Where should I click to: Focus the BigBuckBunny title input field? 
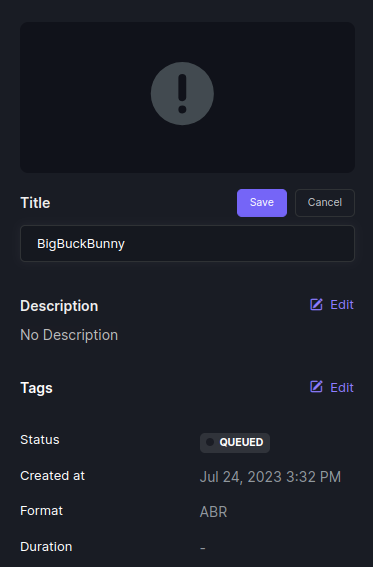coord(187,243)
